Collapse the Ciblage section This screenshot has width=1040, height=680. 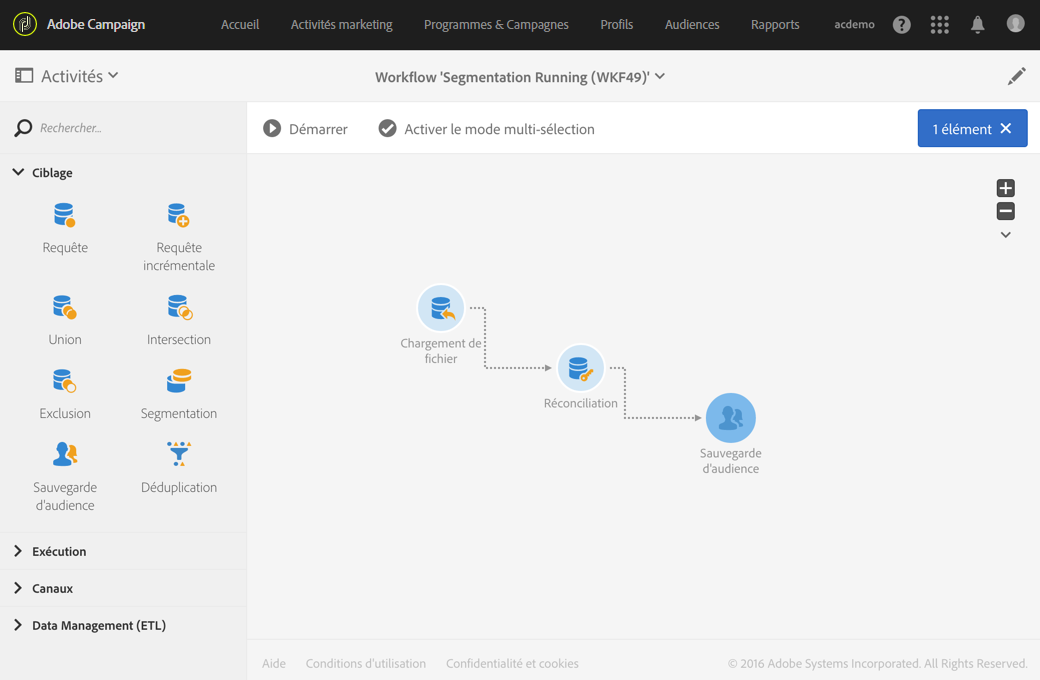tap(18, 173)
